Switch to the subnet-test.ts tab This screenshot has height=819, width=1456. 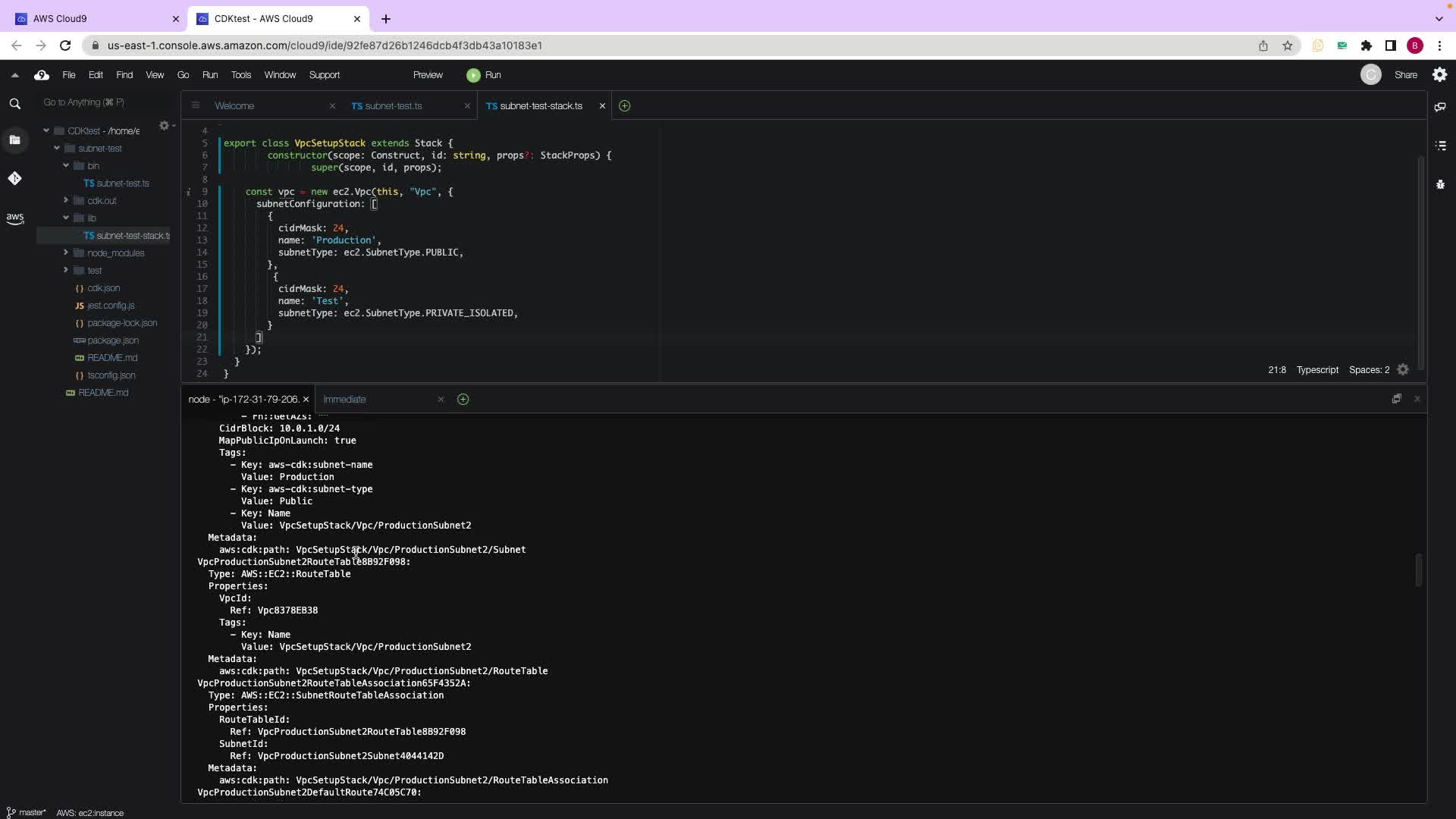393,106
